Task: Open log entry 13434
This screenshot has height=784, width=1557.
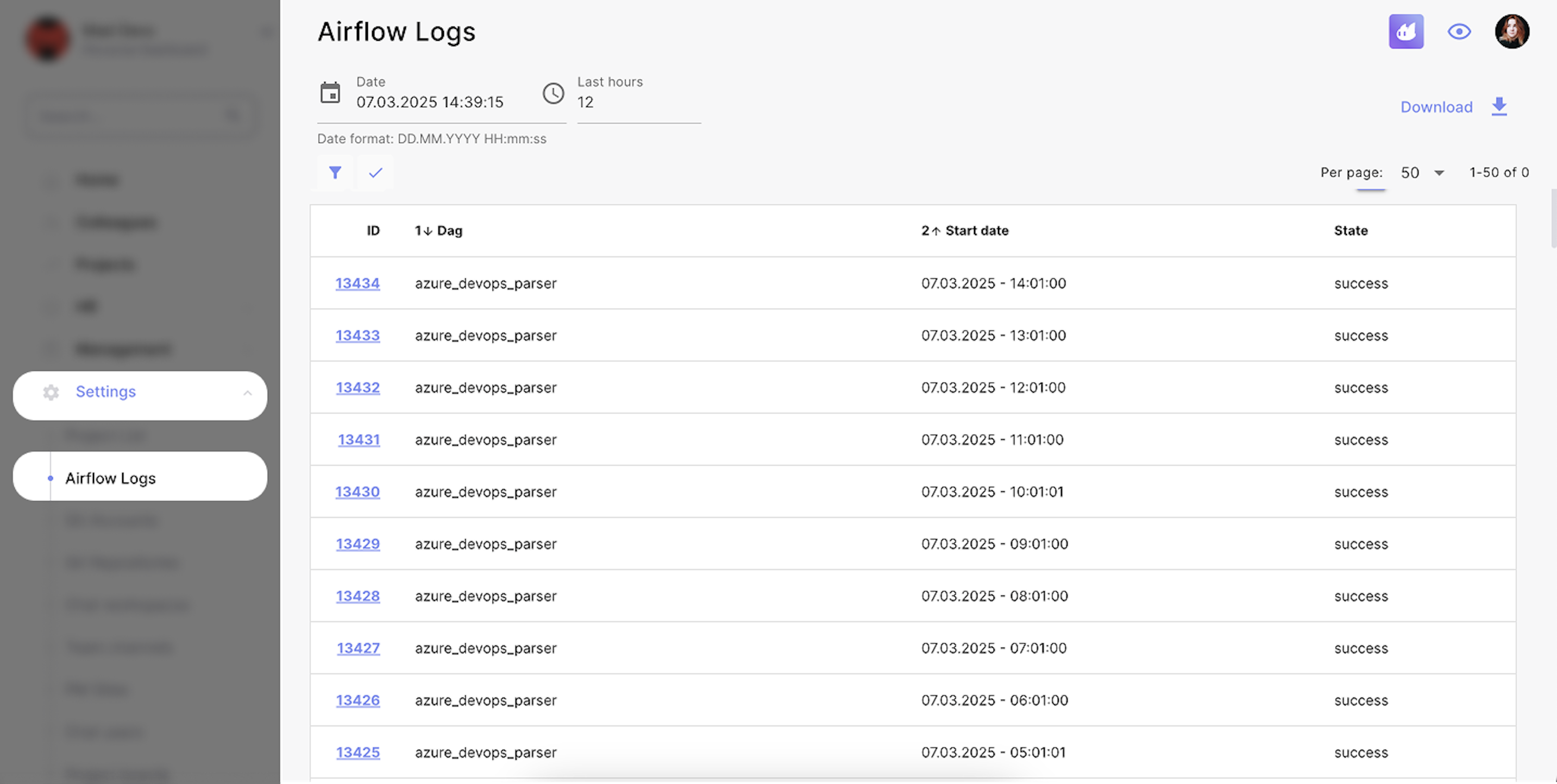Action: 358,283
